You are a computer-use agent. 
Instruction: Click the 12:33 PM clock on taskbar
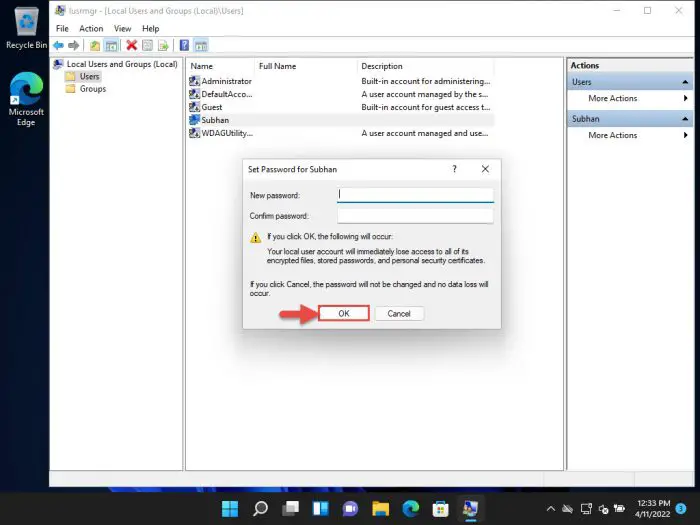(653, 503)
